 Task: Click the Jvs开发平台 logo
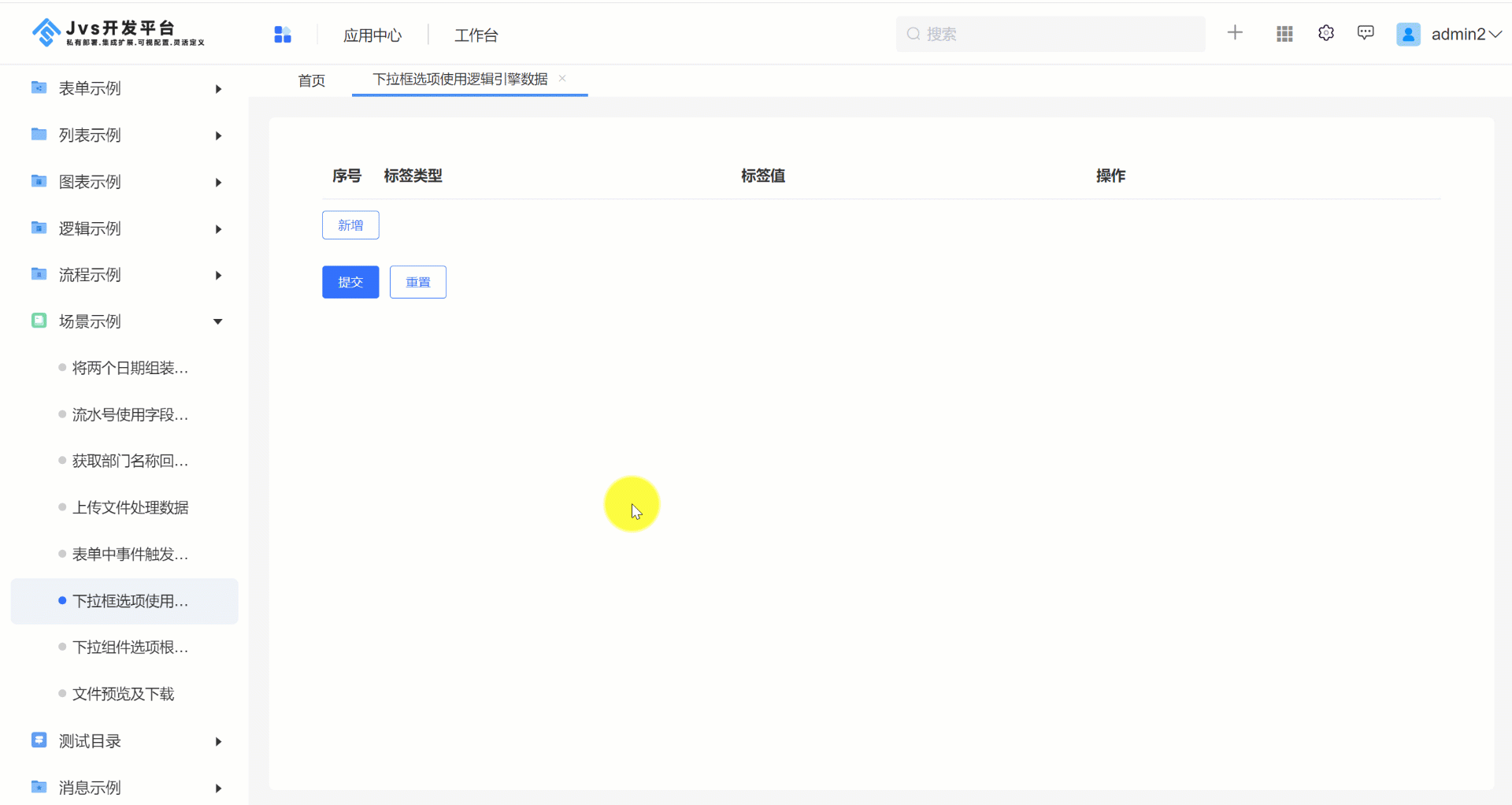click(118, 33)
